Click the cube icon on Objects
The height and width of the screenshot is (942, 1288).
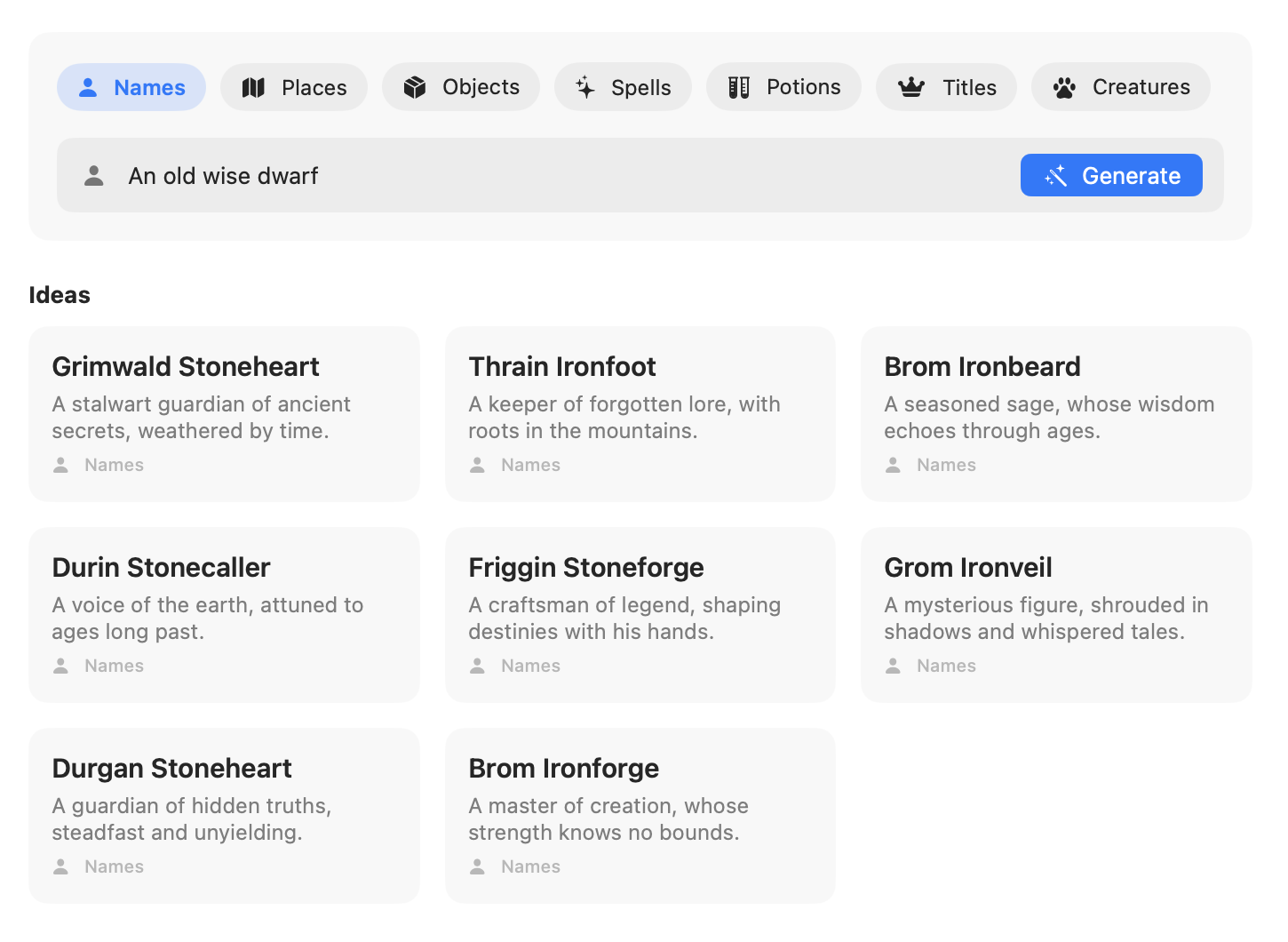tap(415, 87)
